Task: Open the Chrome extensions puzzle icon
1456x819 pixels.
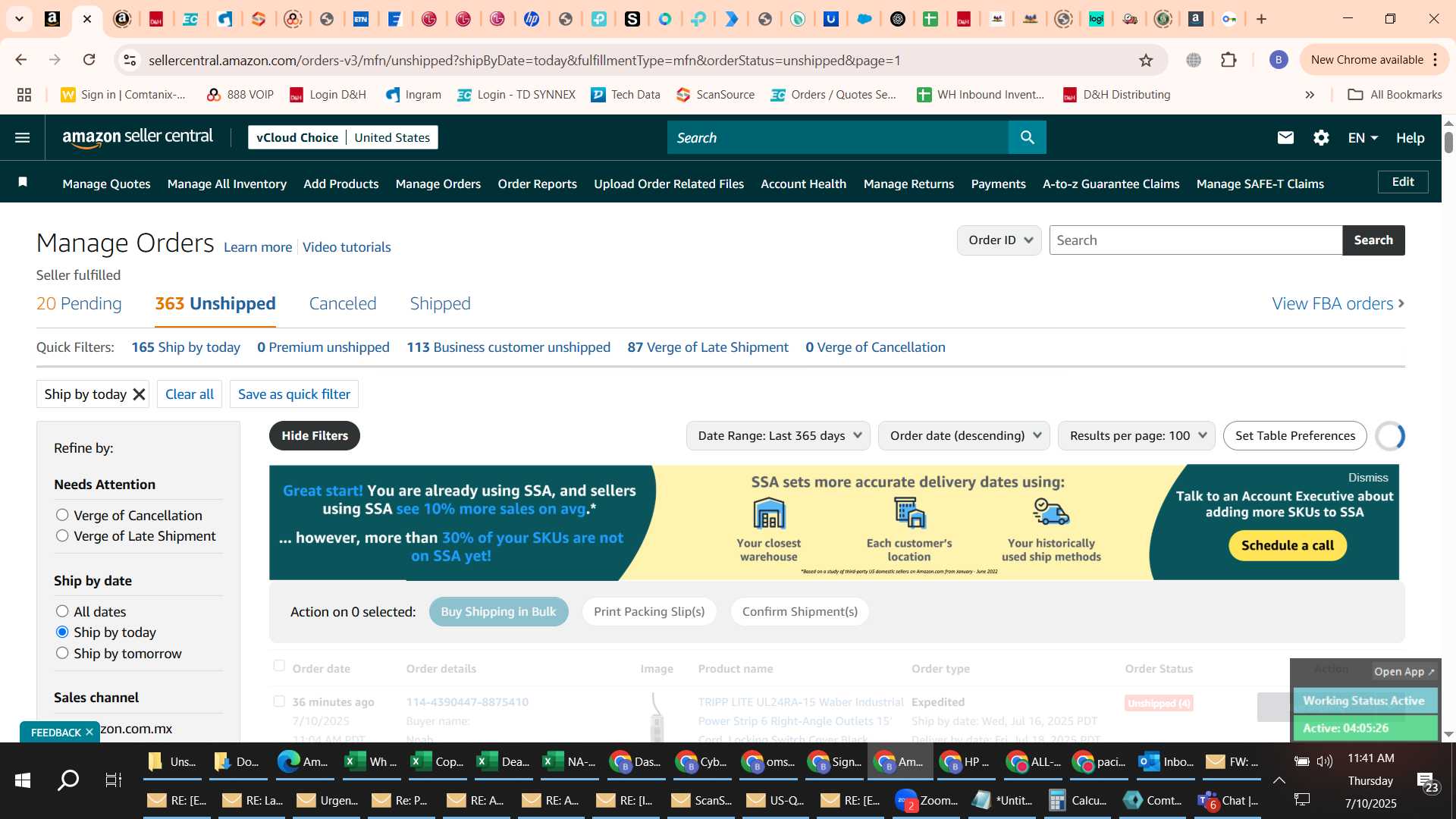Action: pos(1228,60)
